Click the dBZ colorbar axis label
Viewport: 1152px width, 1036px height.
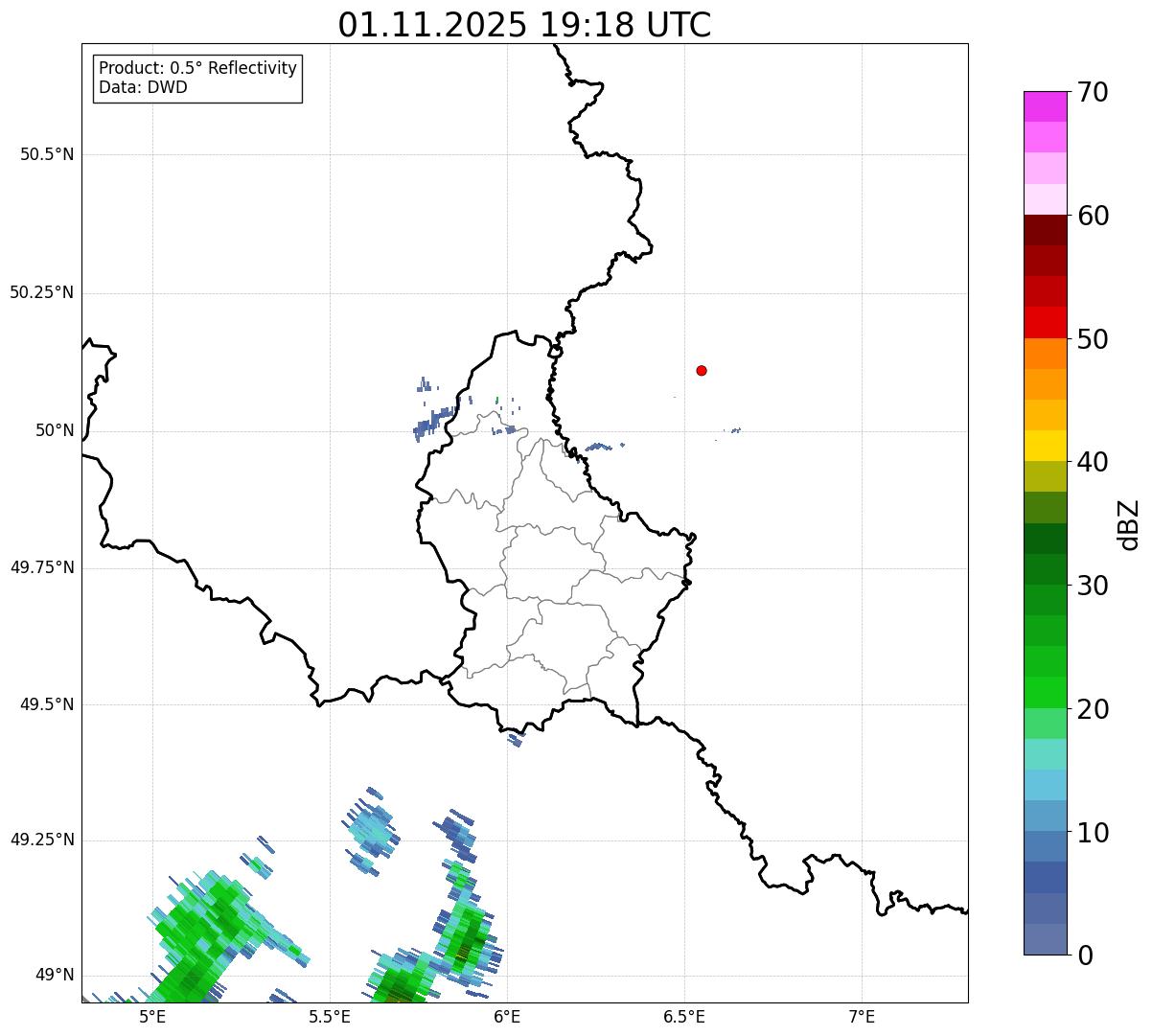(x=1129, y=524)
